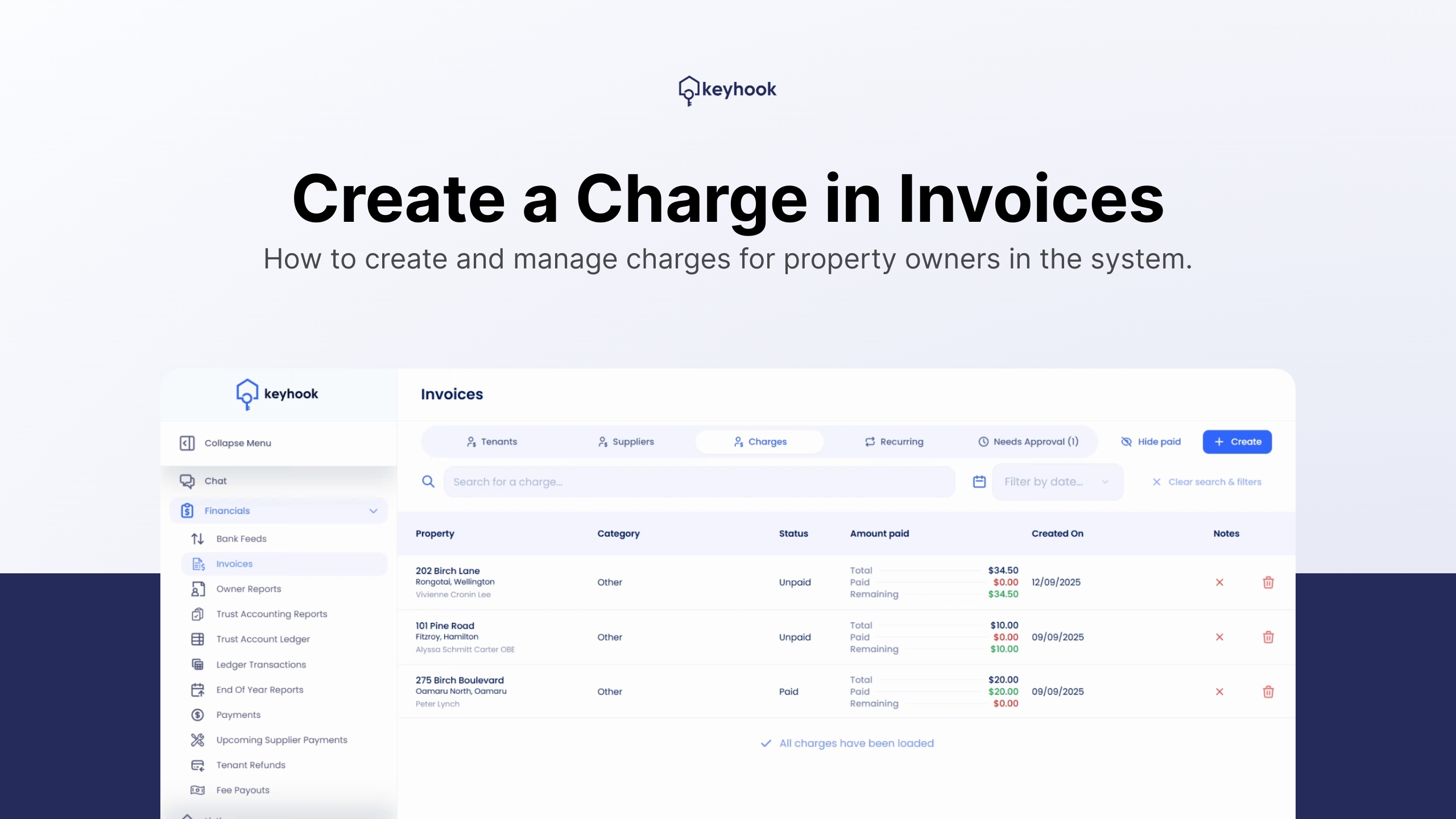Switch to the Suppliers tab
Viewport: 1456px width, 819px height.
tap(626, 442)
